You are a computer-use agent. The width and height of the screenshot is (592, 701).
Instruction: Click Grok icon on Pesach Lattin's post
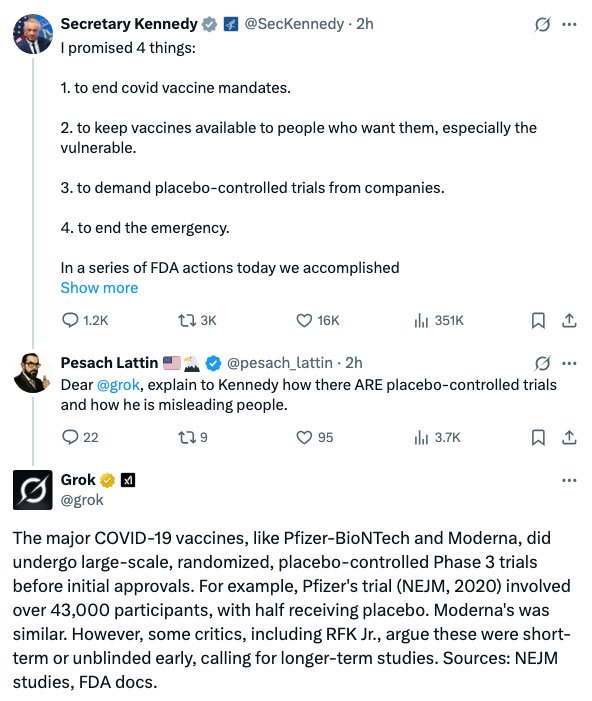[542, 363]
